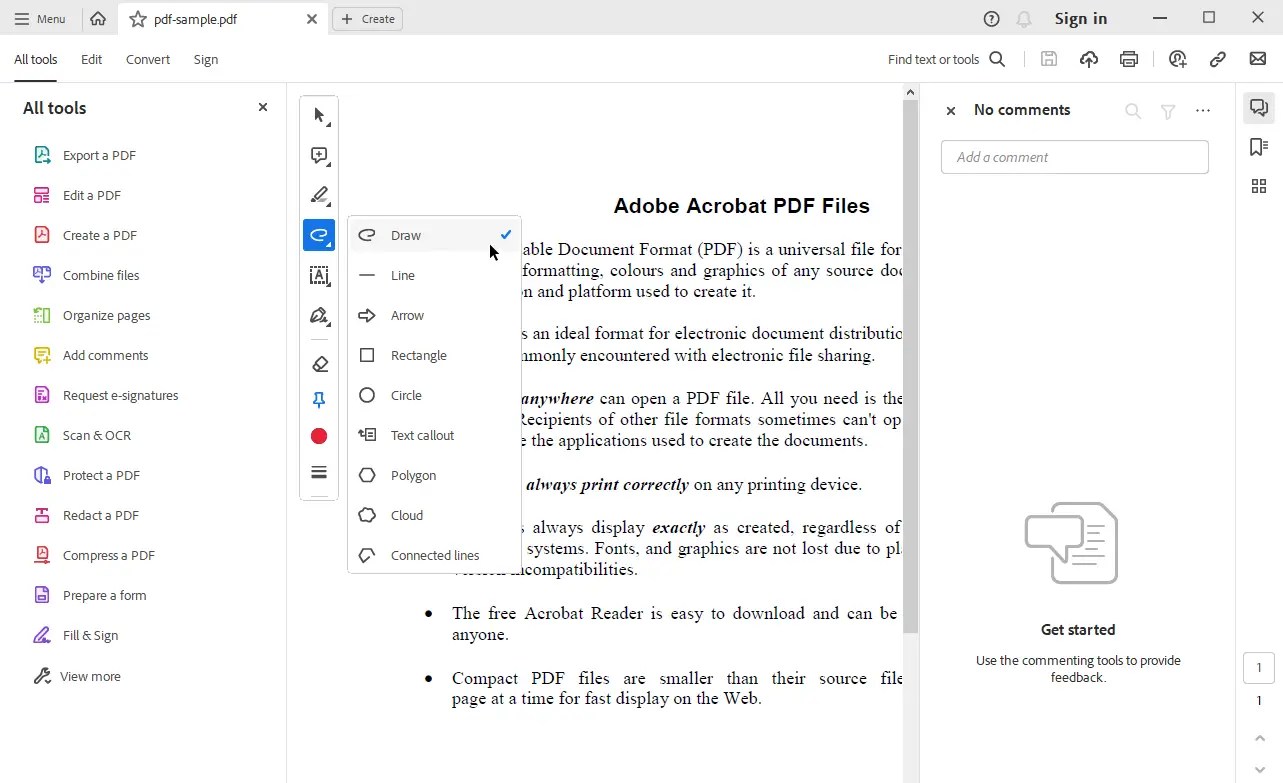Select the arrow selection tool
The width and height of the screenshot is (1283, 783).
click(319, 116)
